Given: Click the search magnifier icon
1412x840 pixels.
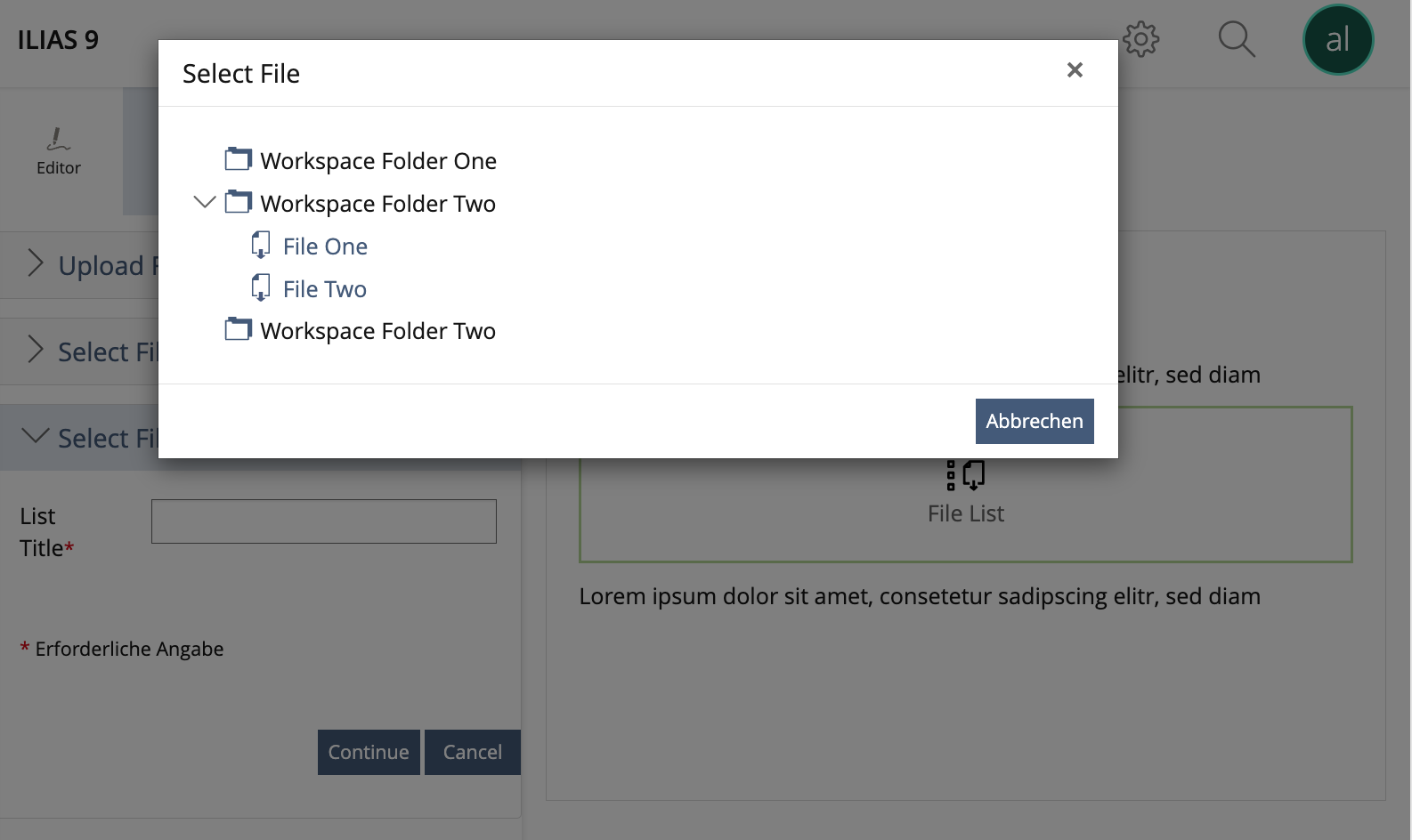Looking at the screenshot, I should pyautogui.click(x=1236, y=39).
